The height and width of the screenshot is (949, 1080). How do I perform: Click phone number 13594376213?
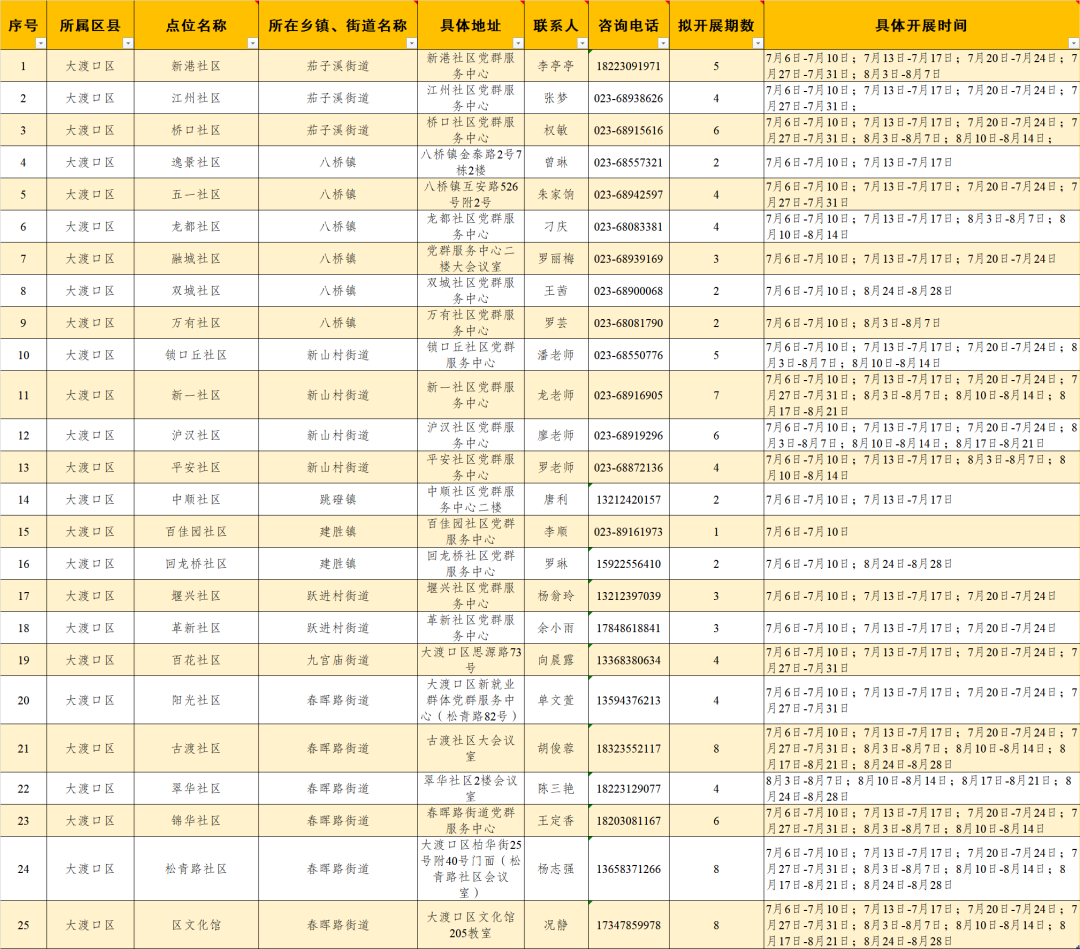(628, 700)
